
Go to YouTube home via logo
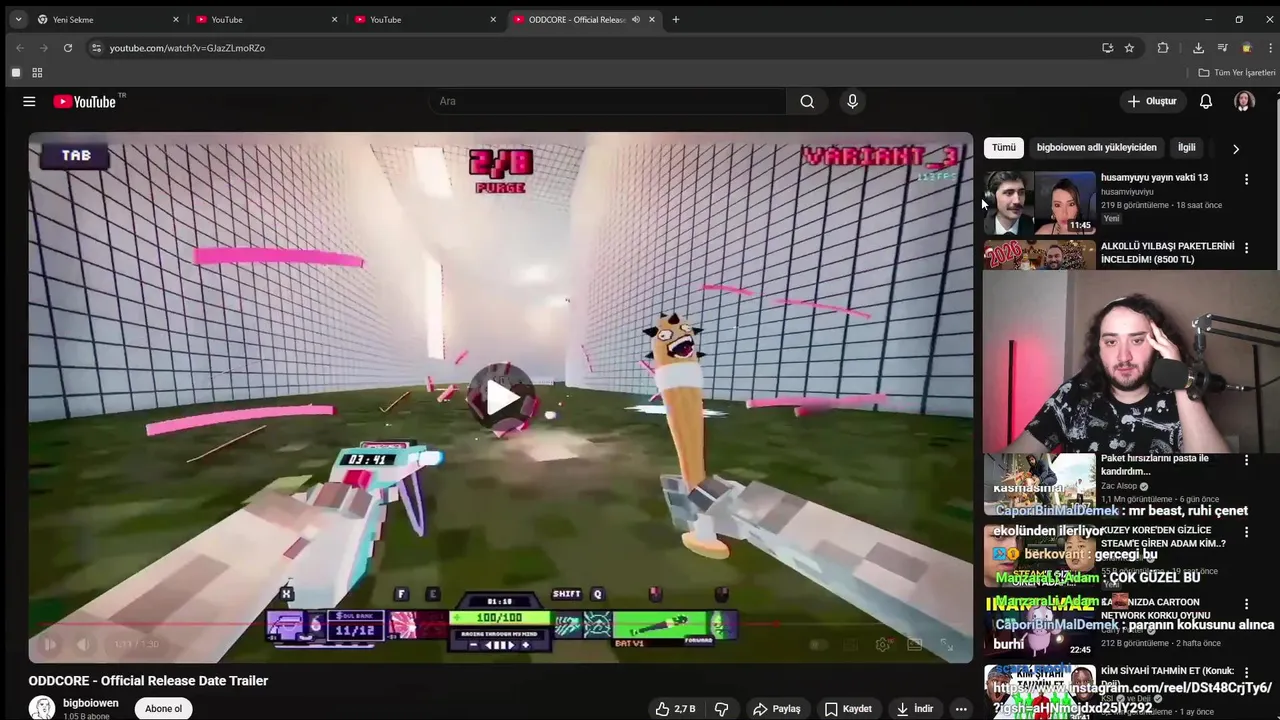[x=85, y=101]
